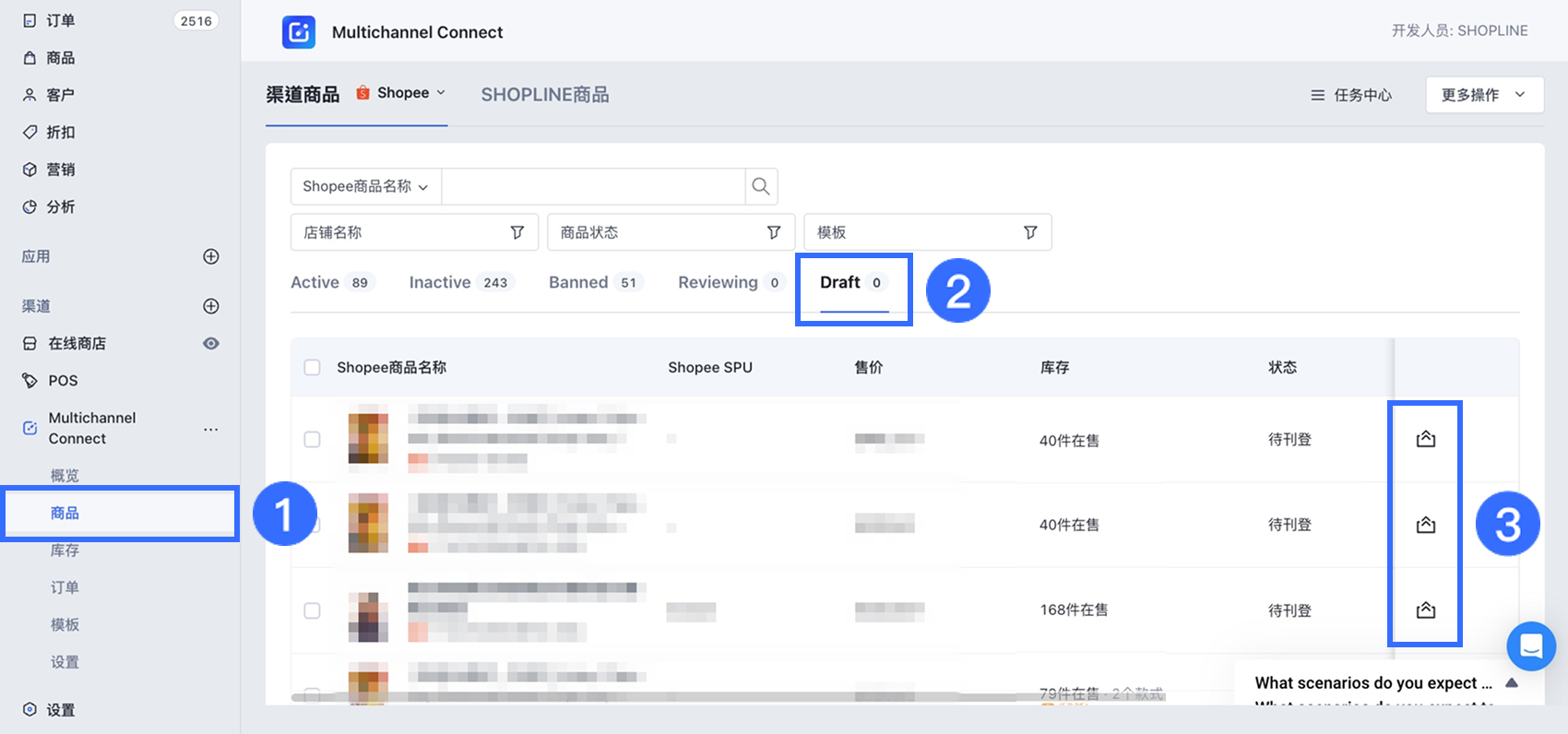
Task: Open 任务中心 task center
Action: click(x=1351, y=95)
